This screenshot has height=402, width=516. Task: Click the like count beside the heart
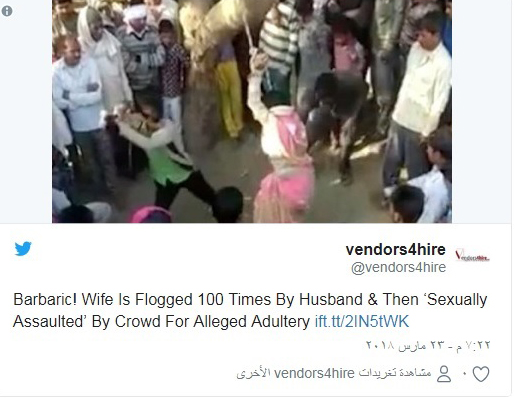coord(464,374)
